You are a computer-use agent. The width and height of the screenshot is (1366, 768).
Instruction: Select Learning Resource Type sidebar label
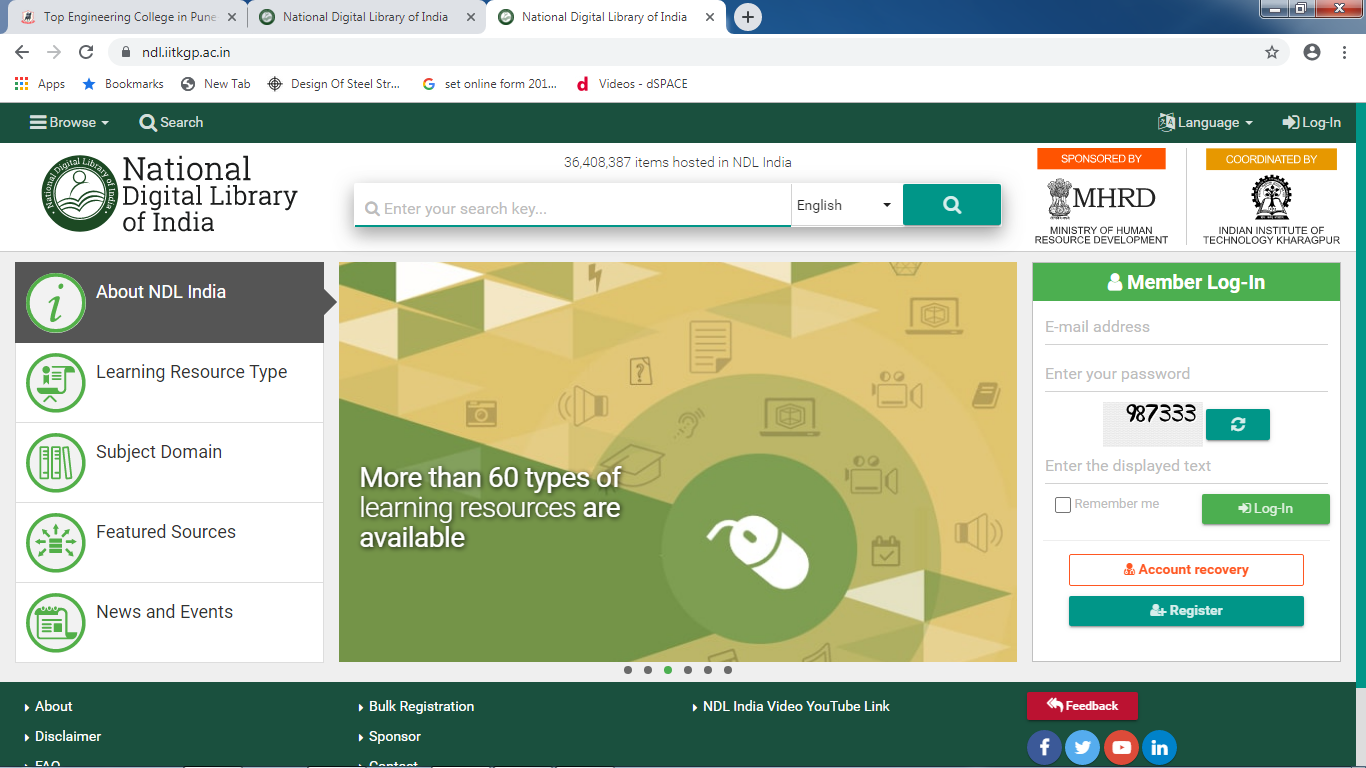192,372
